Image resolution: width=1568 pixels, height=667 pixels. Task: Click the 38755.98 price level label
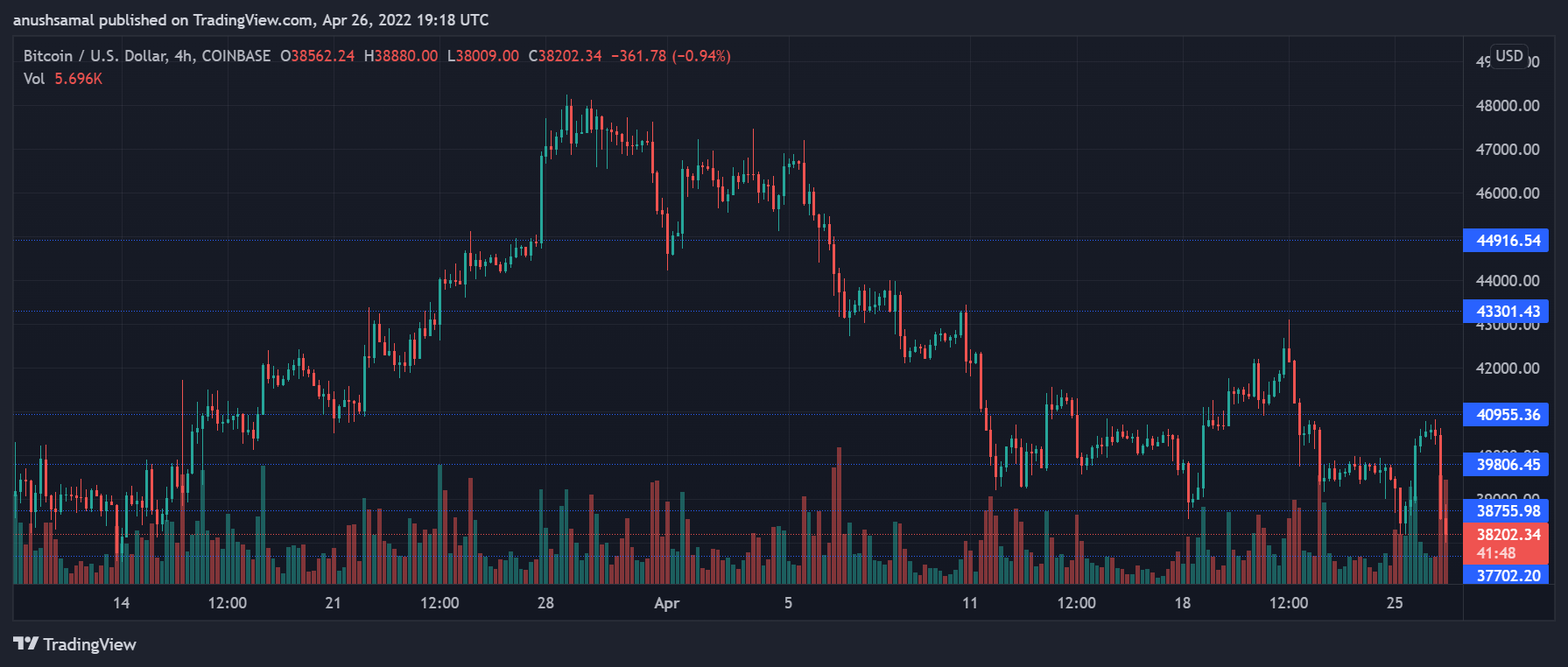tap(1507, 511)
